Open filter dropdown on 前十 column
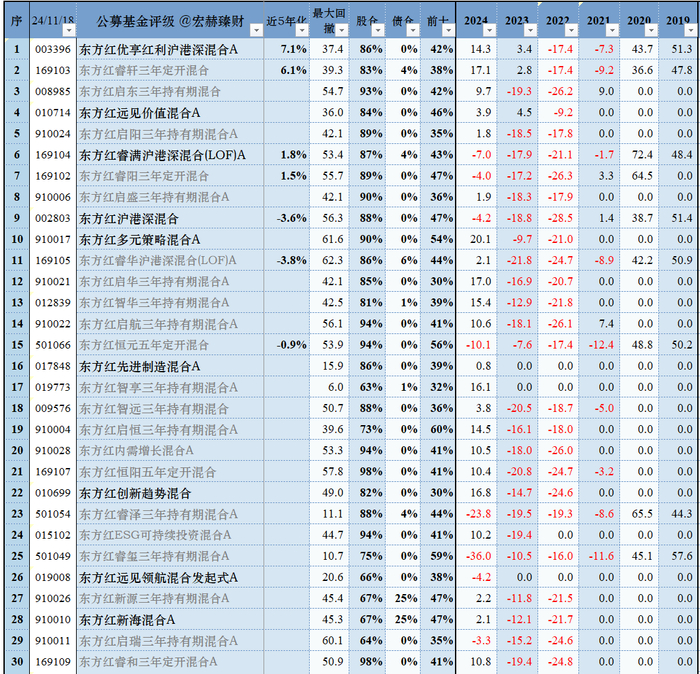The height and width of the screenshot is (674, 700). click(448, 30)
